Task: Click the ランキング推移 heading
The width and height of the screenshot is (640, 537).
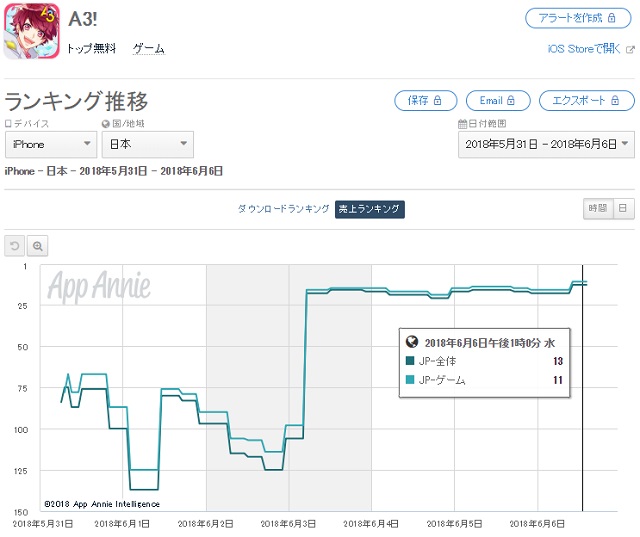Action: click(x=76, y=101)
